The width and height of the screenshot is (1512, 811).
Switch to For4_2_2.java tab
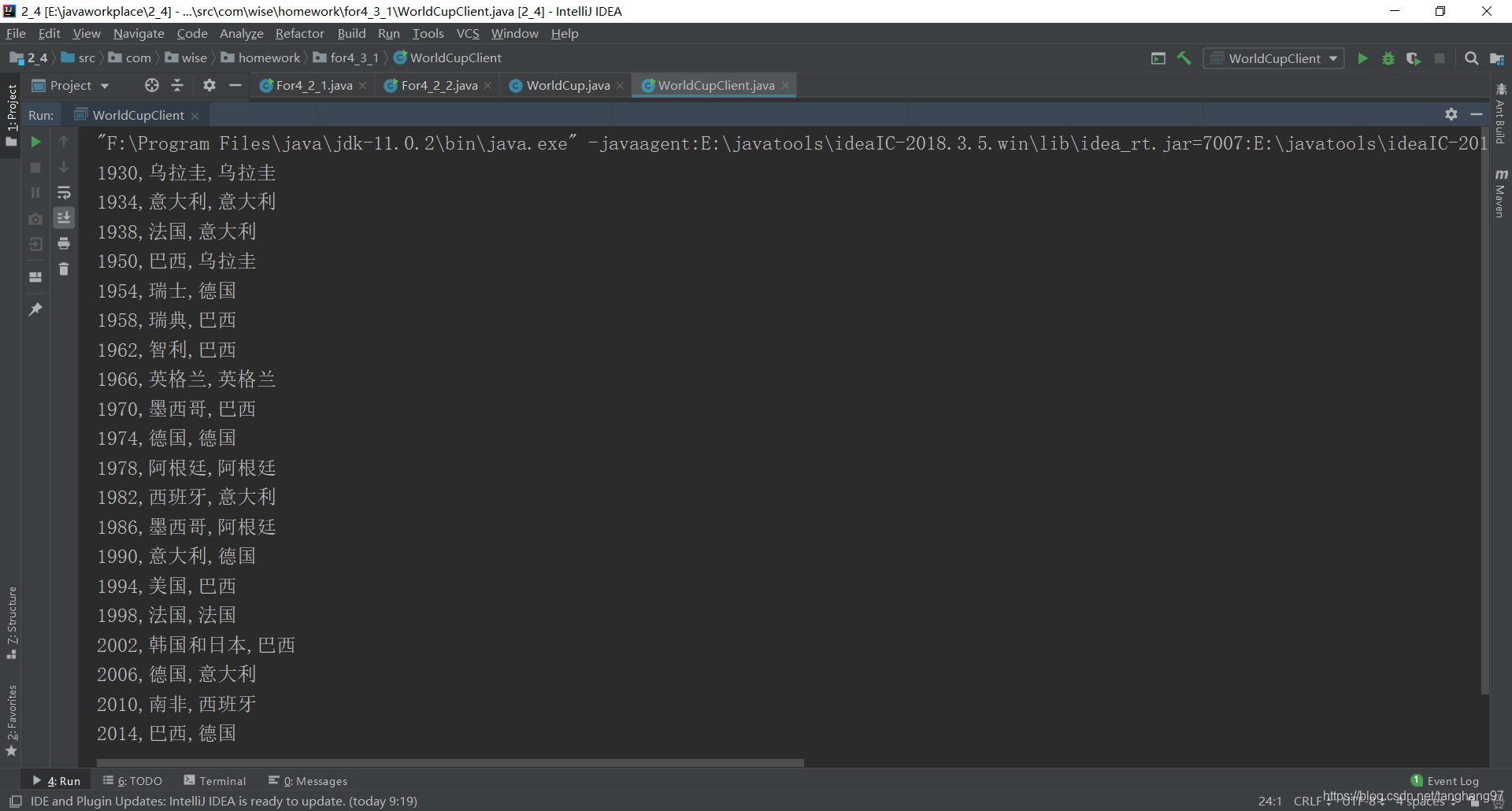click(x=438, y=85)
